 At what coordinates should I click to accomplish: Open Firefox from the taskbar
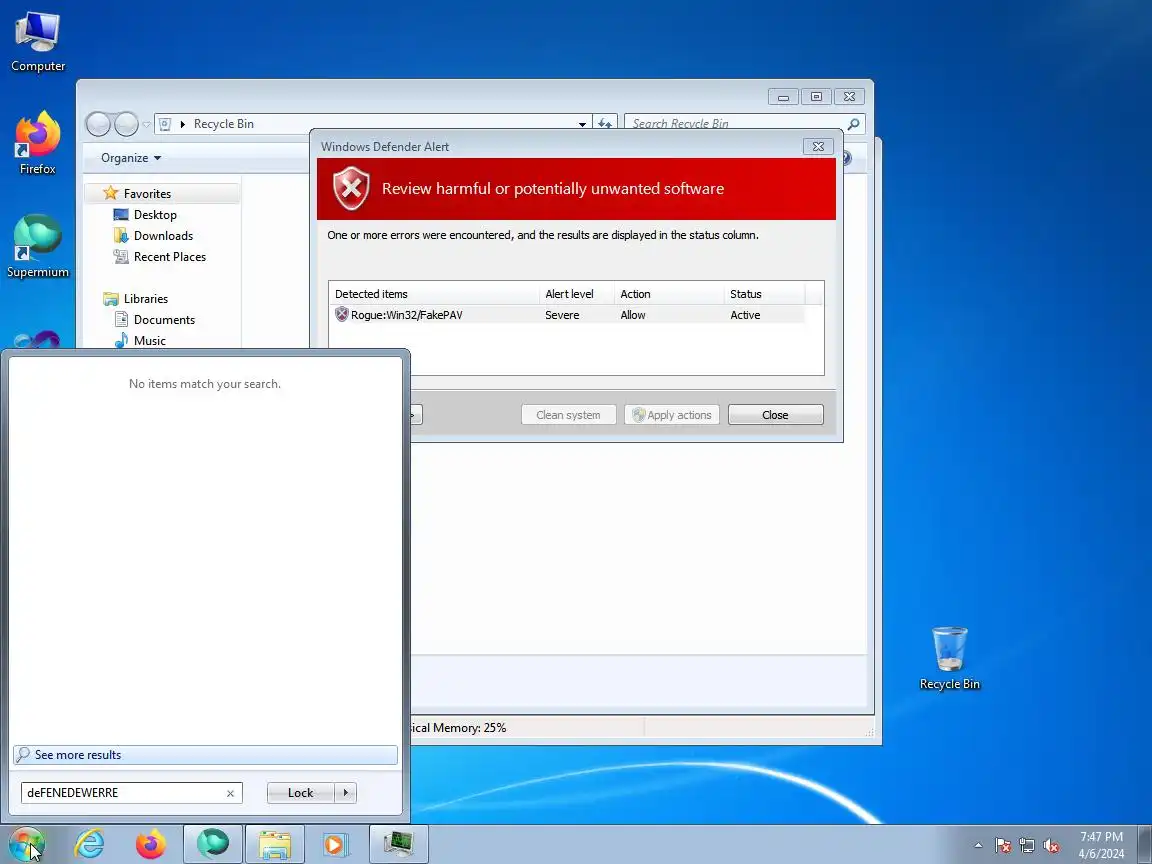point(151,844)
